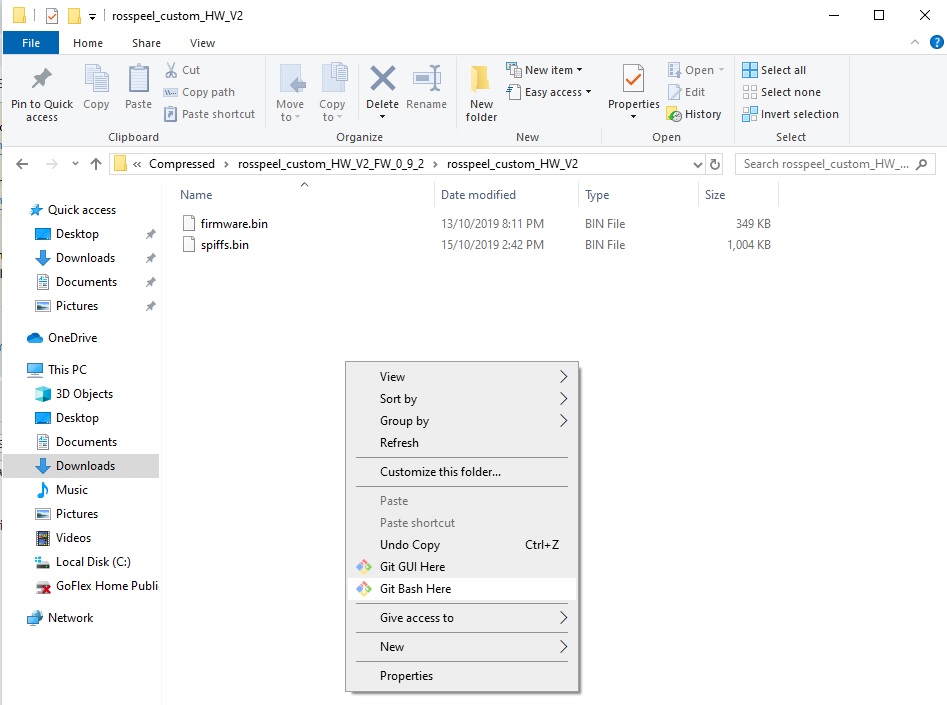Refresh the folder using the address bar button

pos(714,164)
